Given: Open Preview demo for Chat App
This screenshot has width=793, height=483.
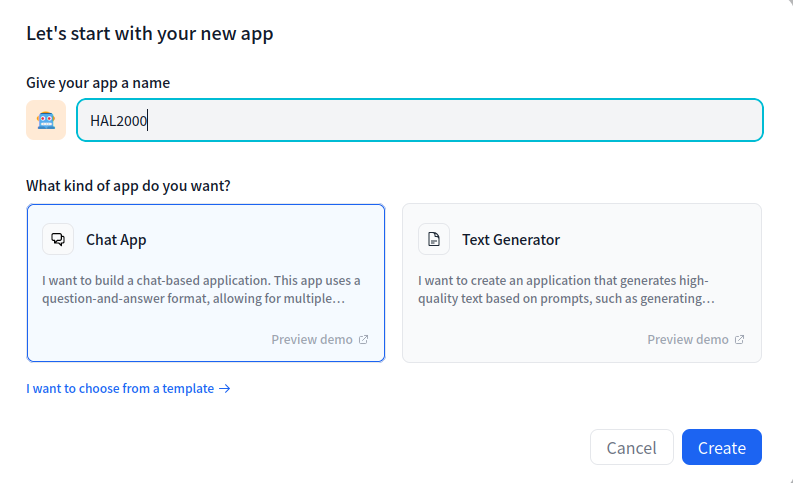Looking at the screenshot, I should point(320,339).
